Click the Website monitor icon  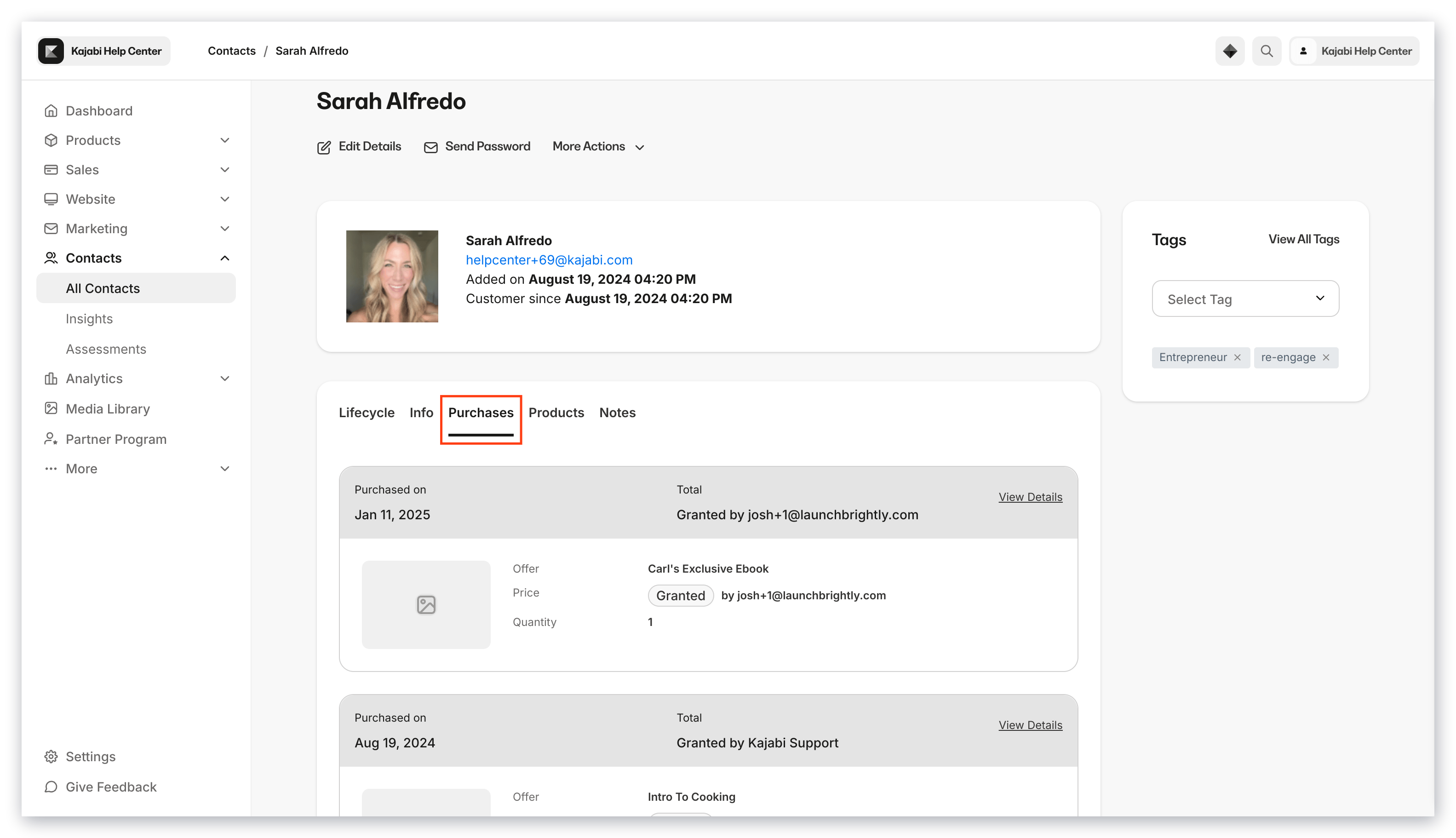(51, 199)
